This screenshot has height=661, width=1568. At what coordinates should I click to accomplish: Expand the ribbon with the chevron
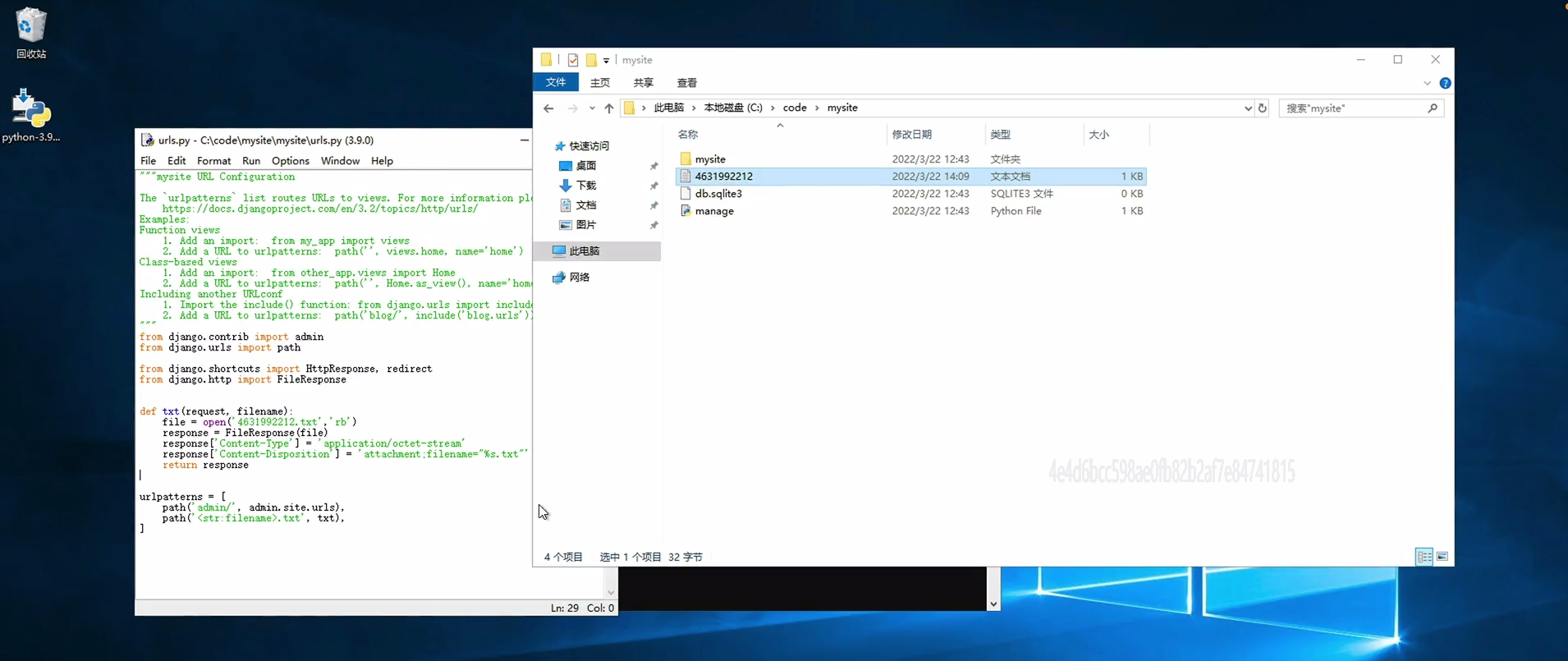click(1427, 83)
